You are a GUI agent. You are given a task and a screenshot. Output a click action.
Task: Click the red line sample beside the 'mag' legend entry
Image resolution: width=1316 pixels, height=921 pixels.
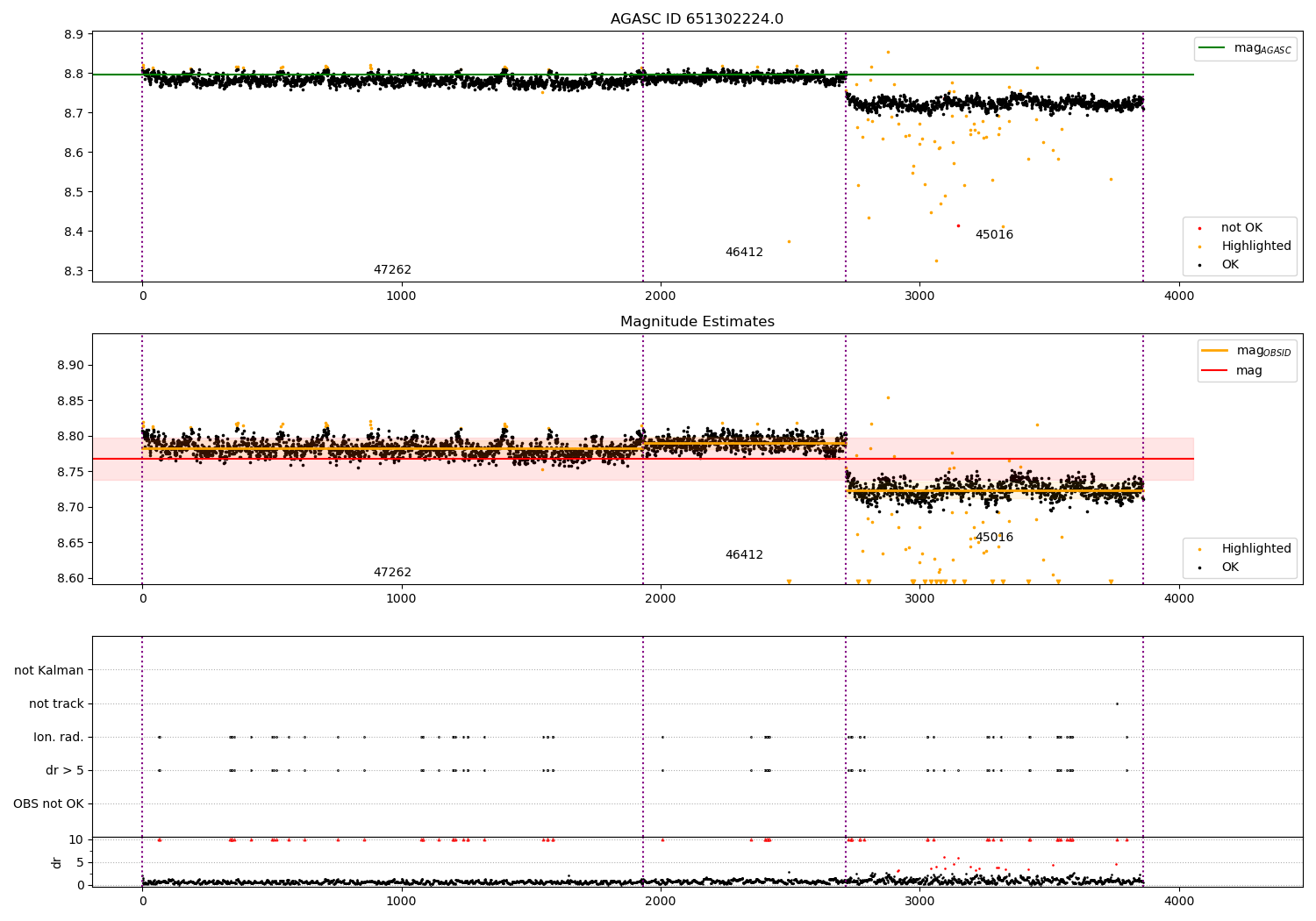pyautogui.click(x=1215, y=371)
